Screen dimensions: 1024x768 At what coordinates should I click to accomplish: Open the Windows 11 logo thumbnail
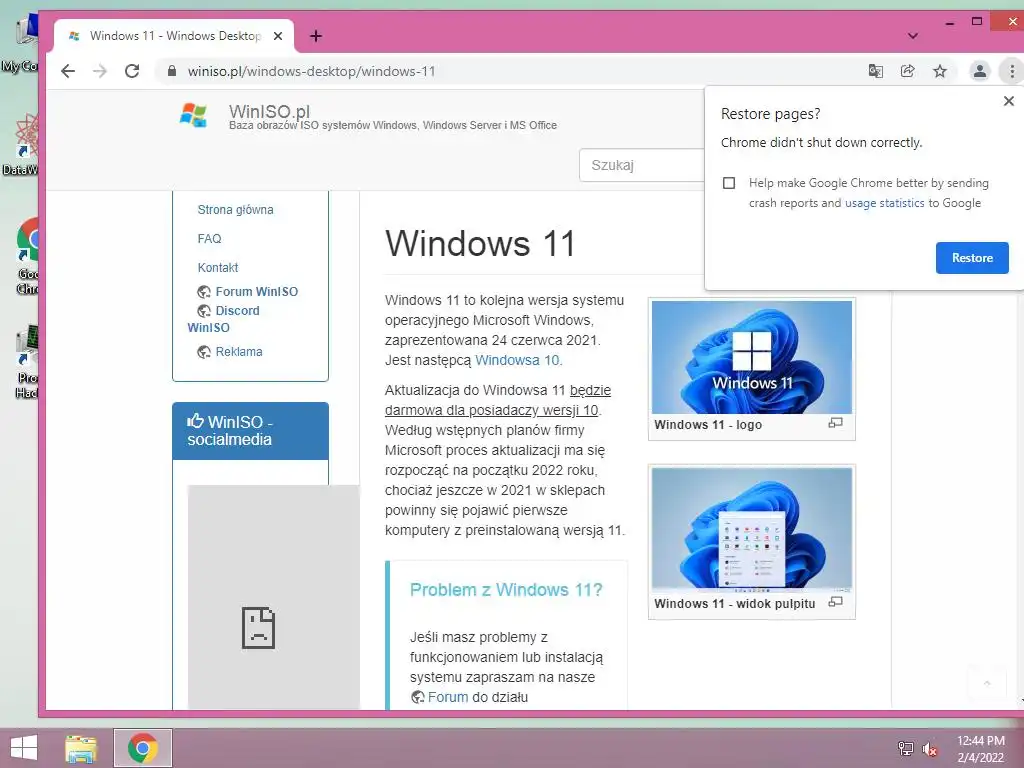752,357
